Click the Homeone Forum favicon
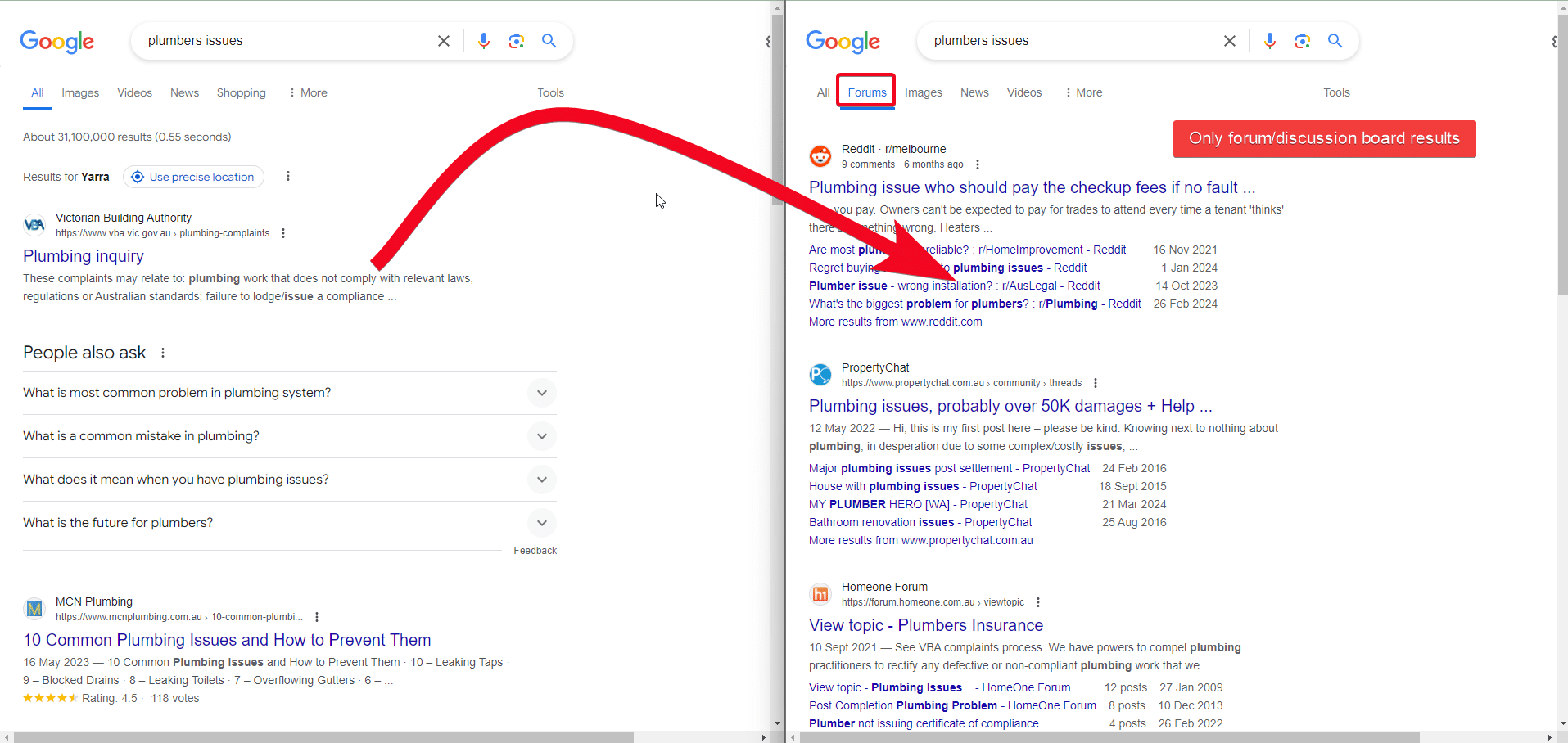 pyautogui.click(x=820, y=593)
